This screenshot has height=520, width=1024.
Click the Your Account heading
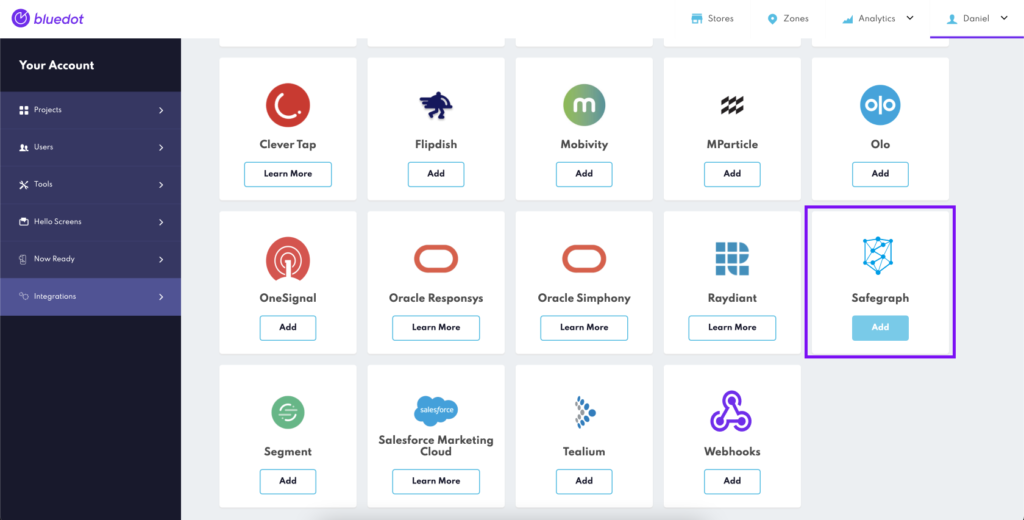57,65
